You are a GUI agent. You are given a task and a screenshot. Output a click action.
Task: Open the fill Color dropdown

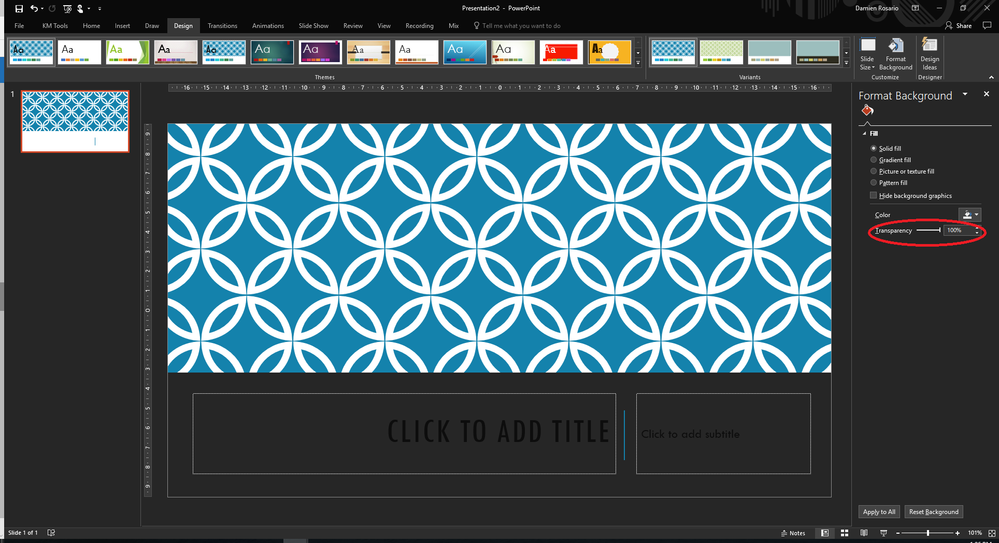(x=970, y=215)
